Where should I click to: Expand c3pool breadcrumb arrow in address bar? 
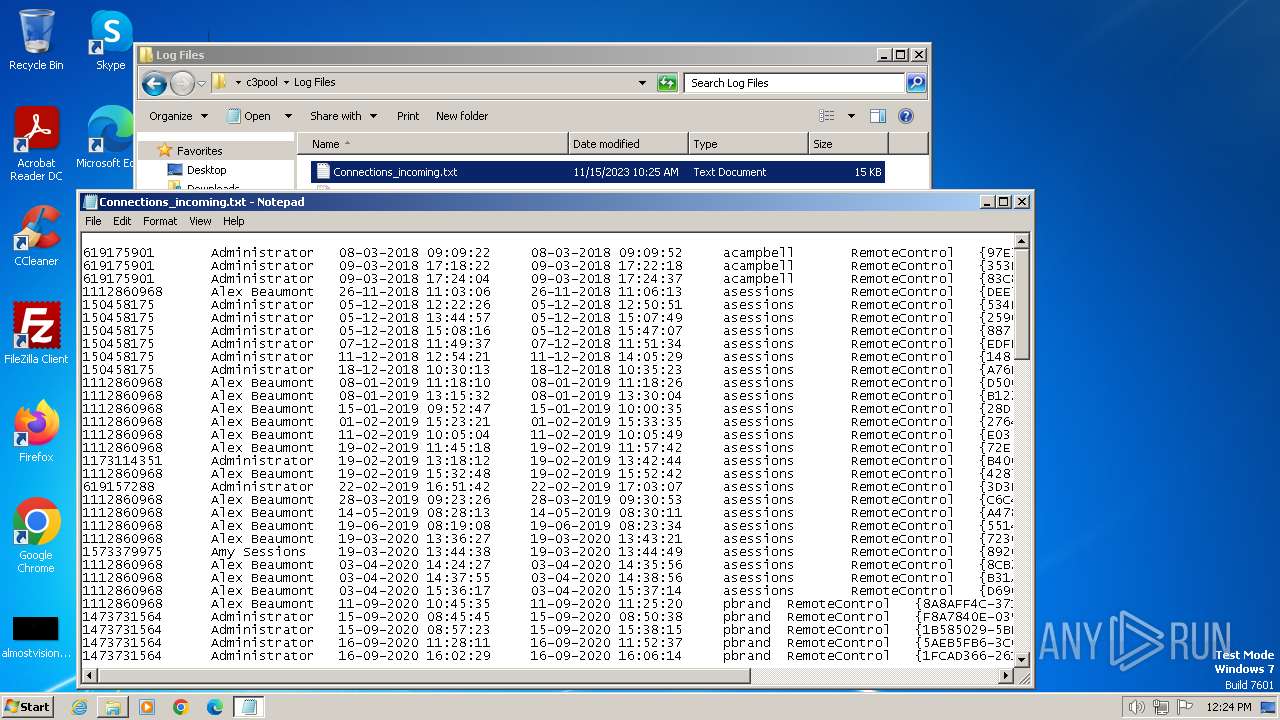click(x=286, y=83)
